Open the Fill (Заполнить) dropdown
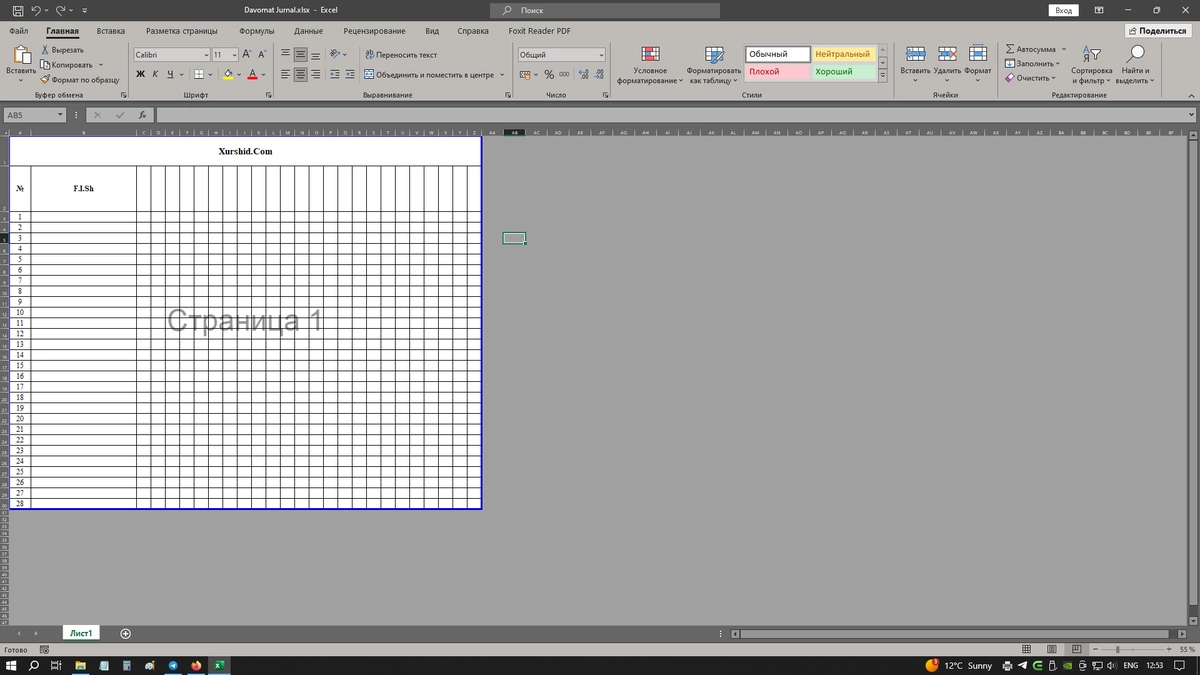This screenshot has height=675, width=1200. (1032, 64)
